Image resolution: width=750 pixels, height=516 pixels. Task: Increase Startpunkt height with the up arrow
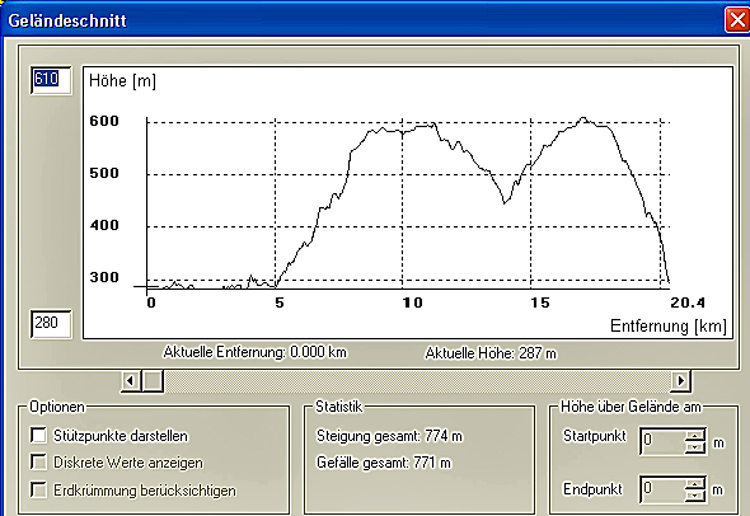tap(694, 435)
